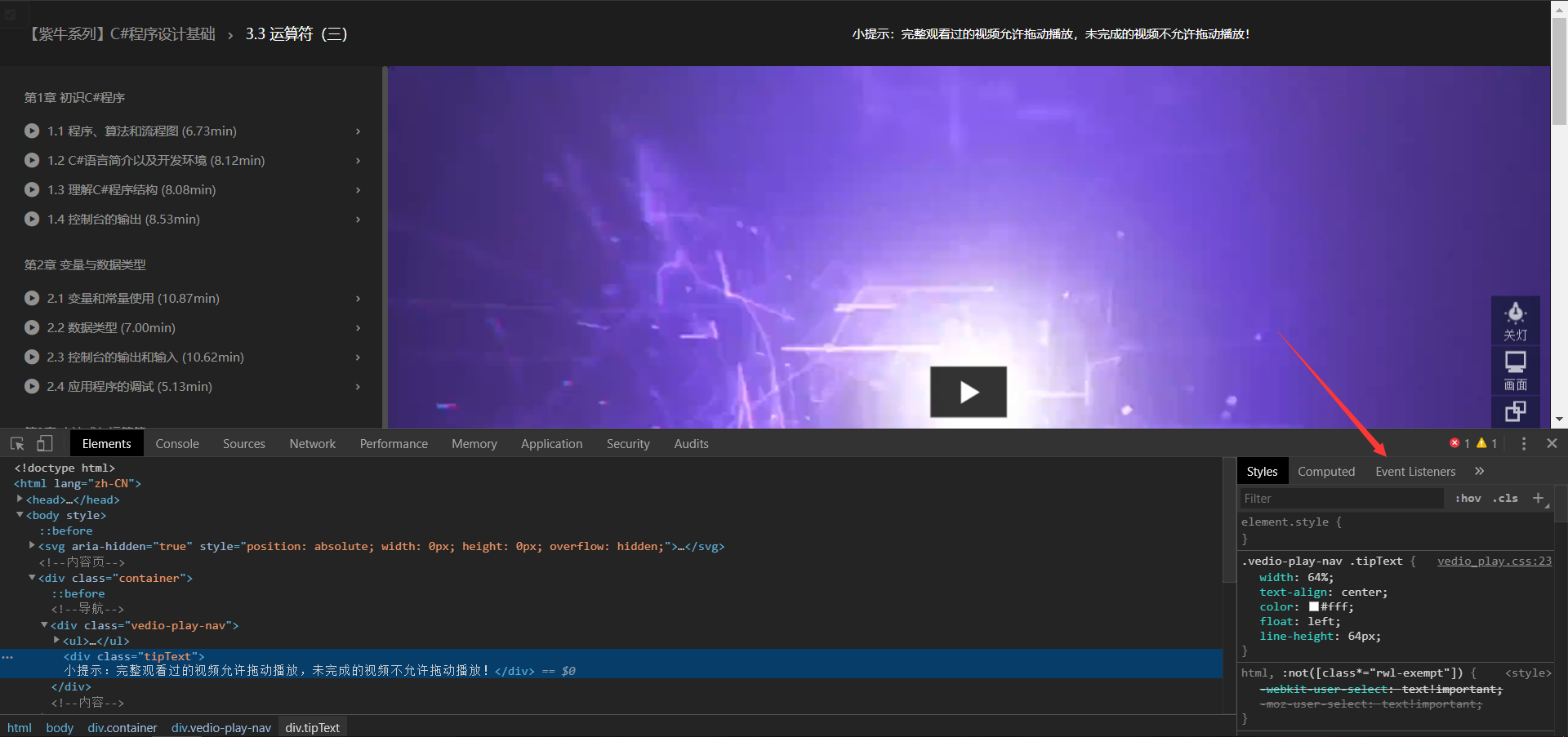The image size is (1568, 737).
Task: Add a new style rule with plus icon
Action: [x=1539, y=498]
